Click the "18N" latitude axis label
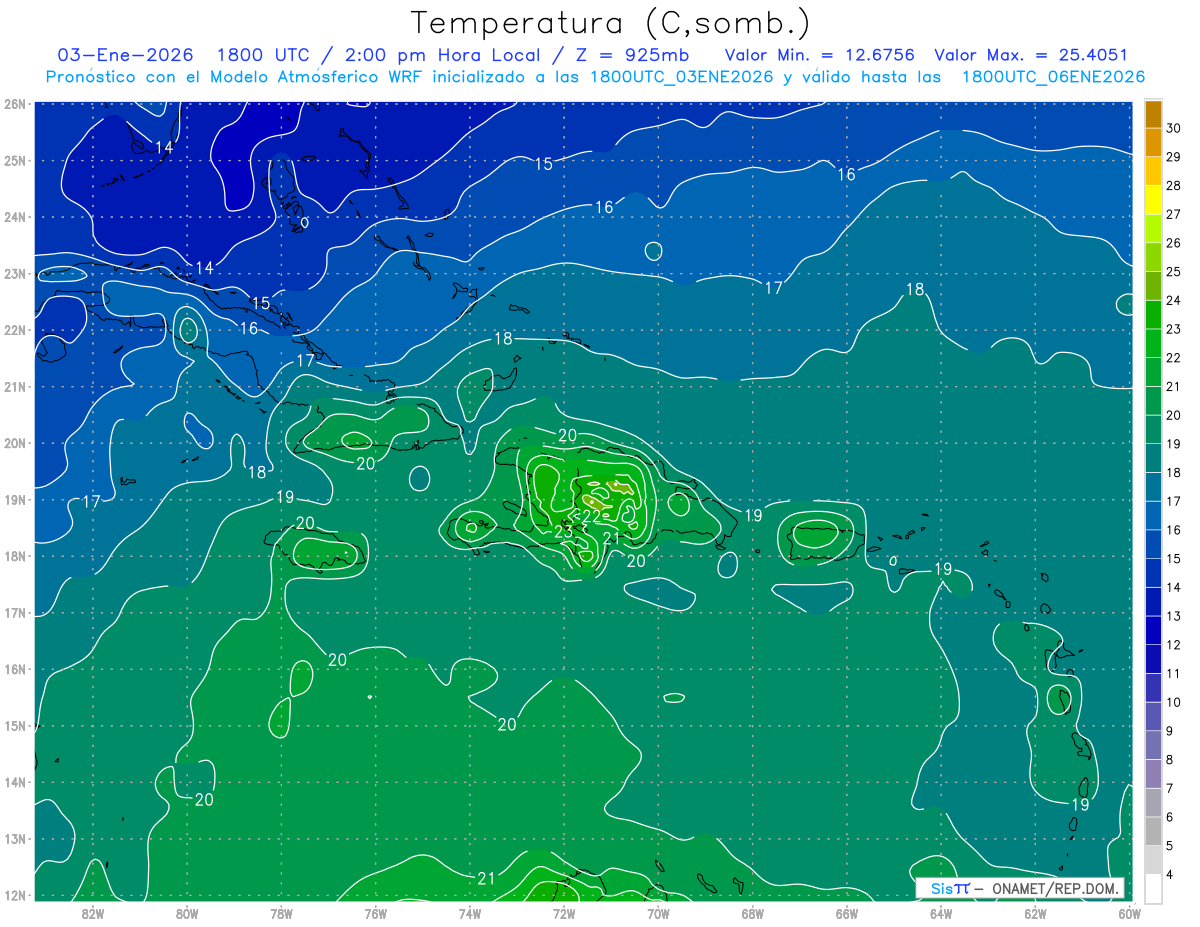 (15, 556)
